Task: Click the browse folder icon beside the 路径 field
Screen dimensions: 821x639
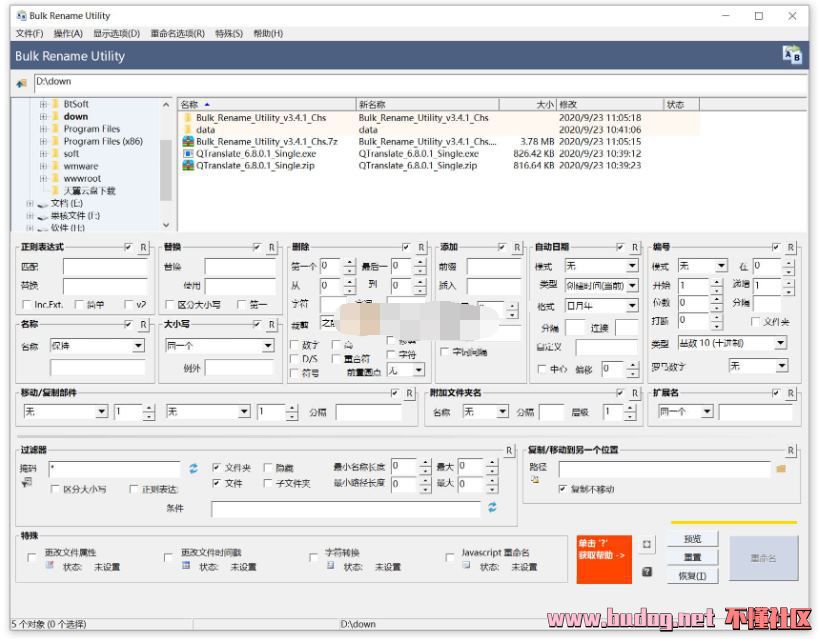Action: point(781,468)
